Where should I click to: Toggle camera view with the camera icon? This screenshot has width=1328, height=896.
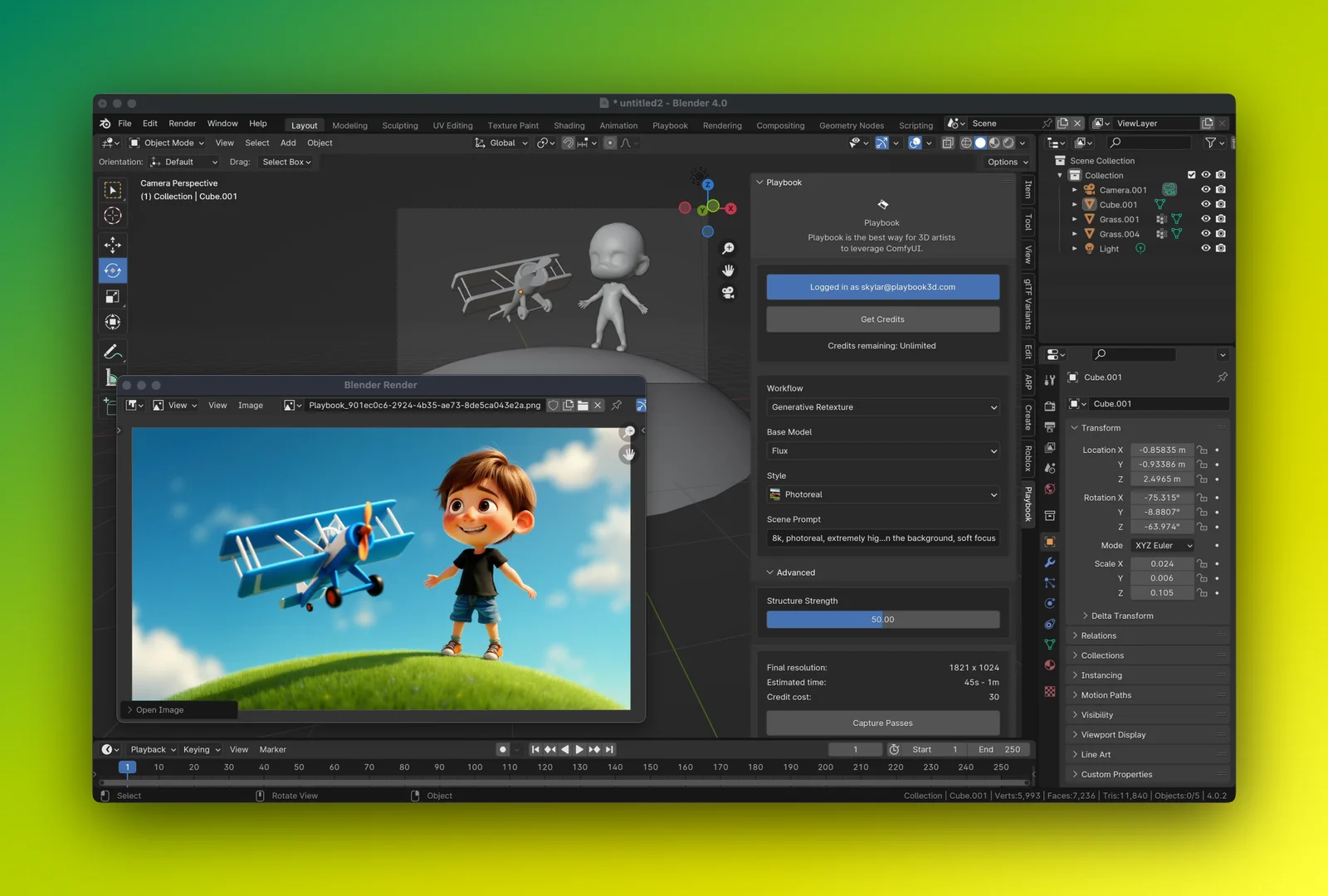click(728, 293)
